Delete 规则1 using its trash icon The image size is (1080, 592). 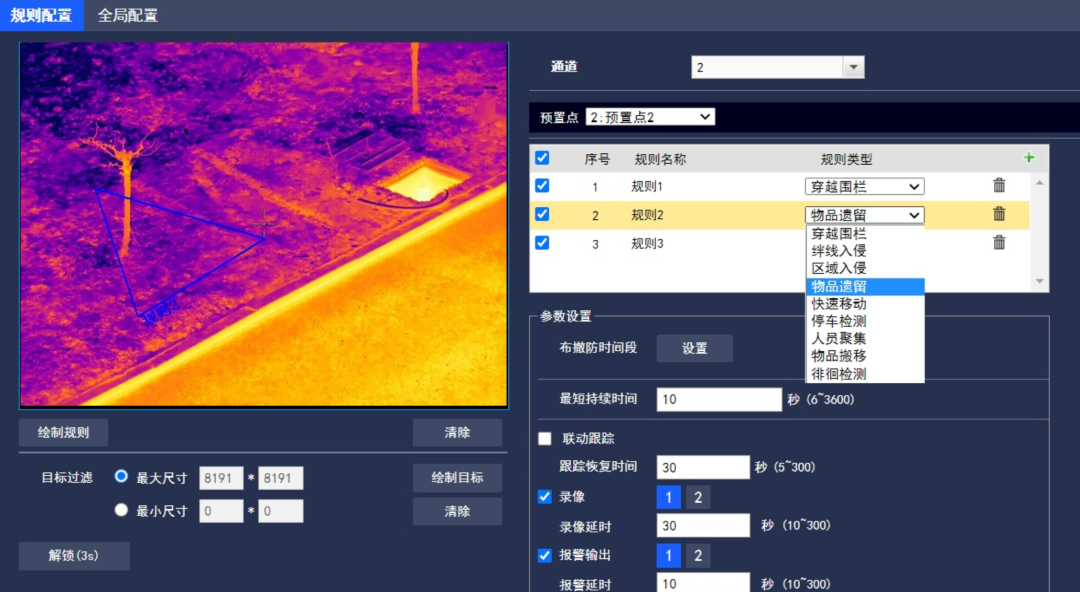pyautogui.click(x=997, y=185)
